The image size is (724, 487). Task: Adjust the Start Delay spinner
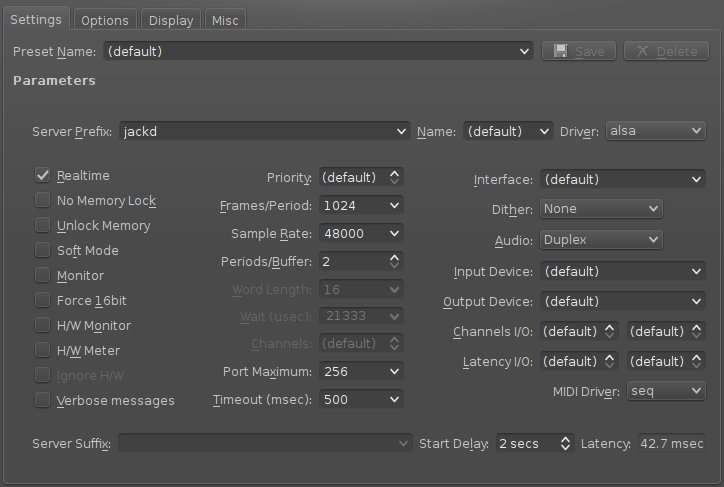[565, 443]
